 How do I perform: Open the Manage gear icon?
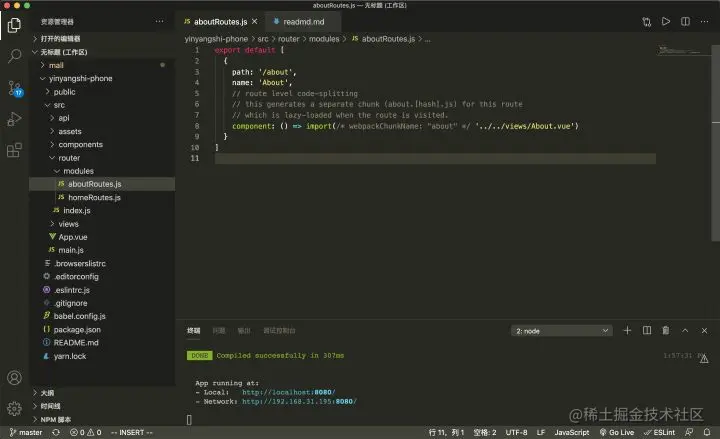pos(14,408)
